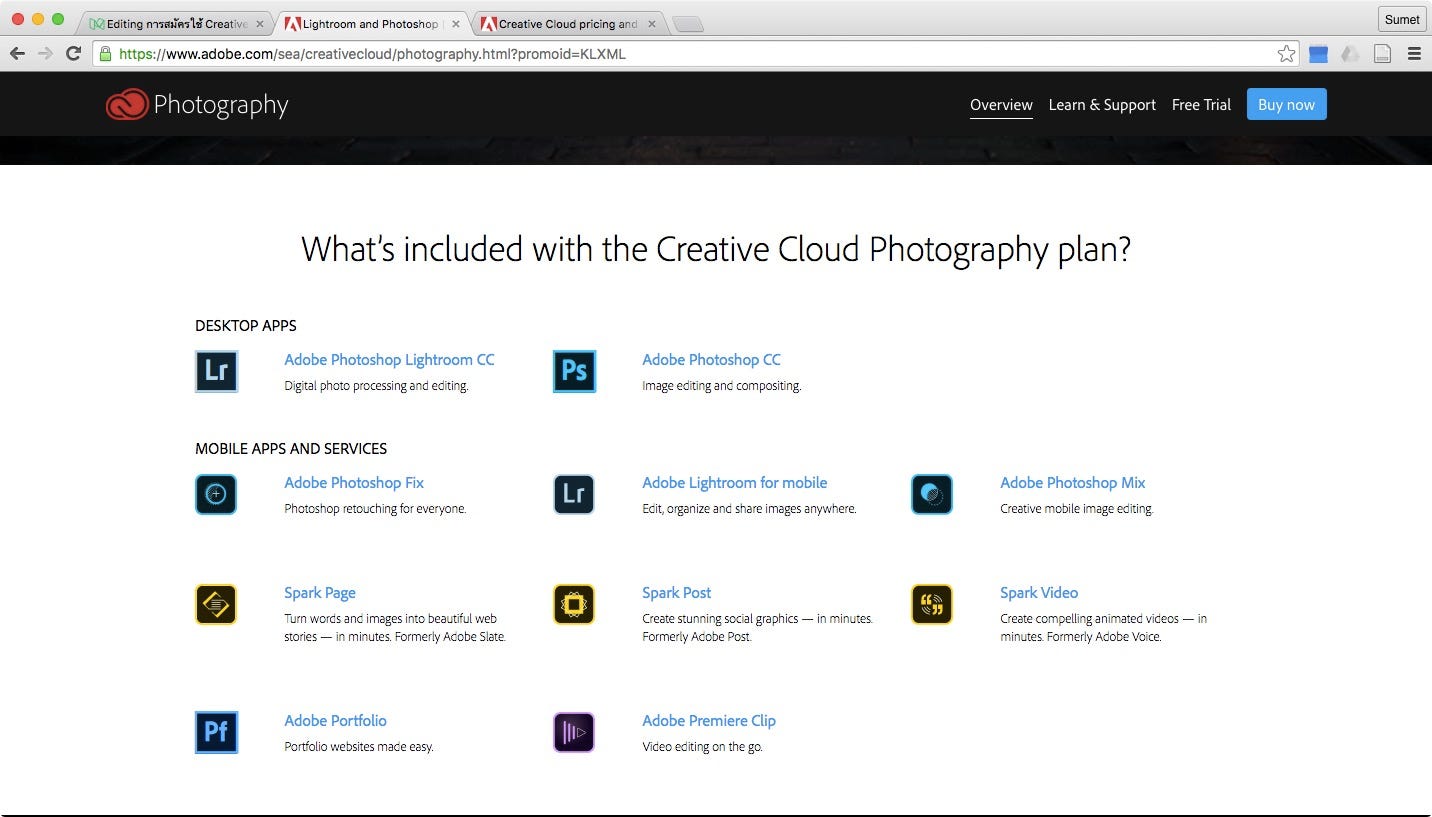Click the Lightroom CC desktop app icon
This screenshot has width=1432, height=817.
click(216, 371)
